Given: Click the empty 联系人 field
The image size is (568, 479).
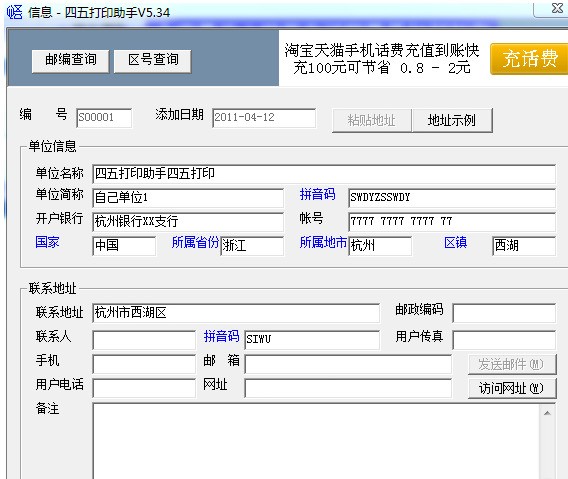Looking at the screenshot, I should pyautogui.click(x=144, y=340).
